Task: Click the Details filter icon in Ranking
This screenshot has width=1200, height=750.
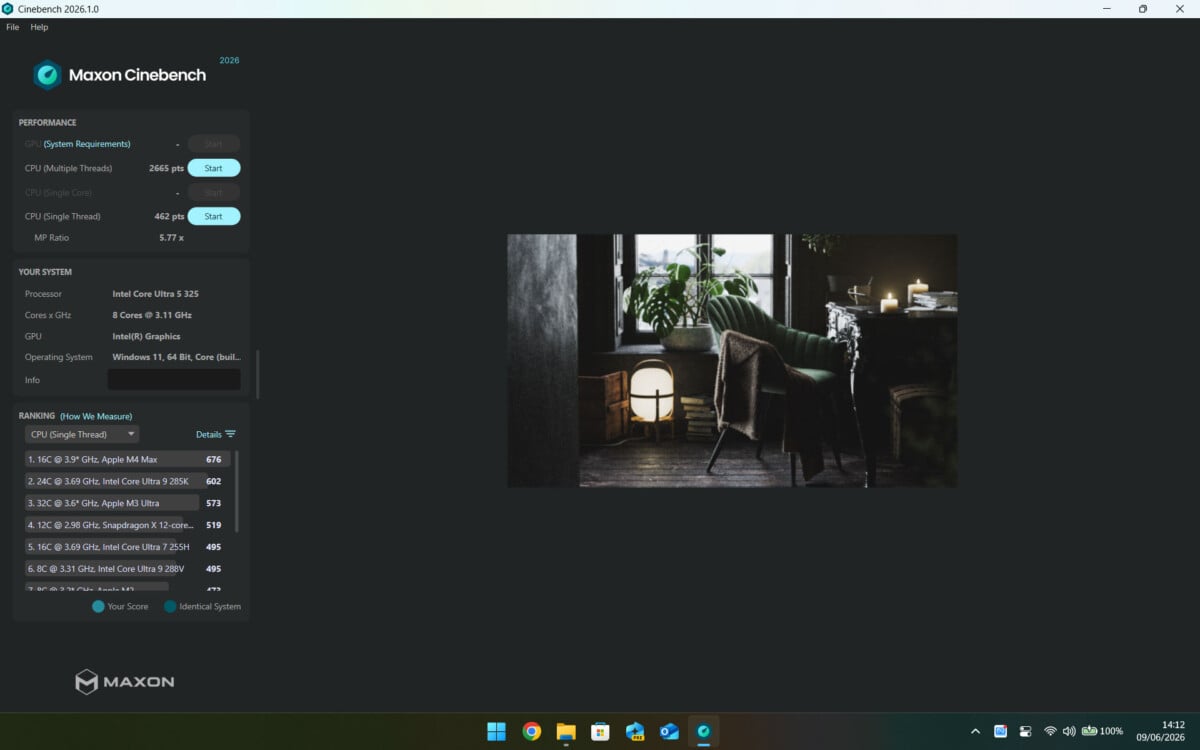Action: point(231,434)
